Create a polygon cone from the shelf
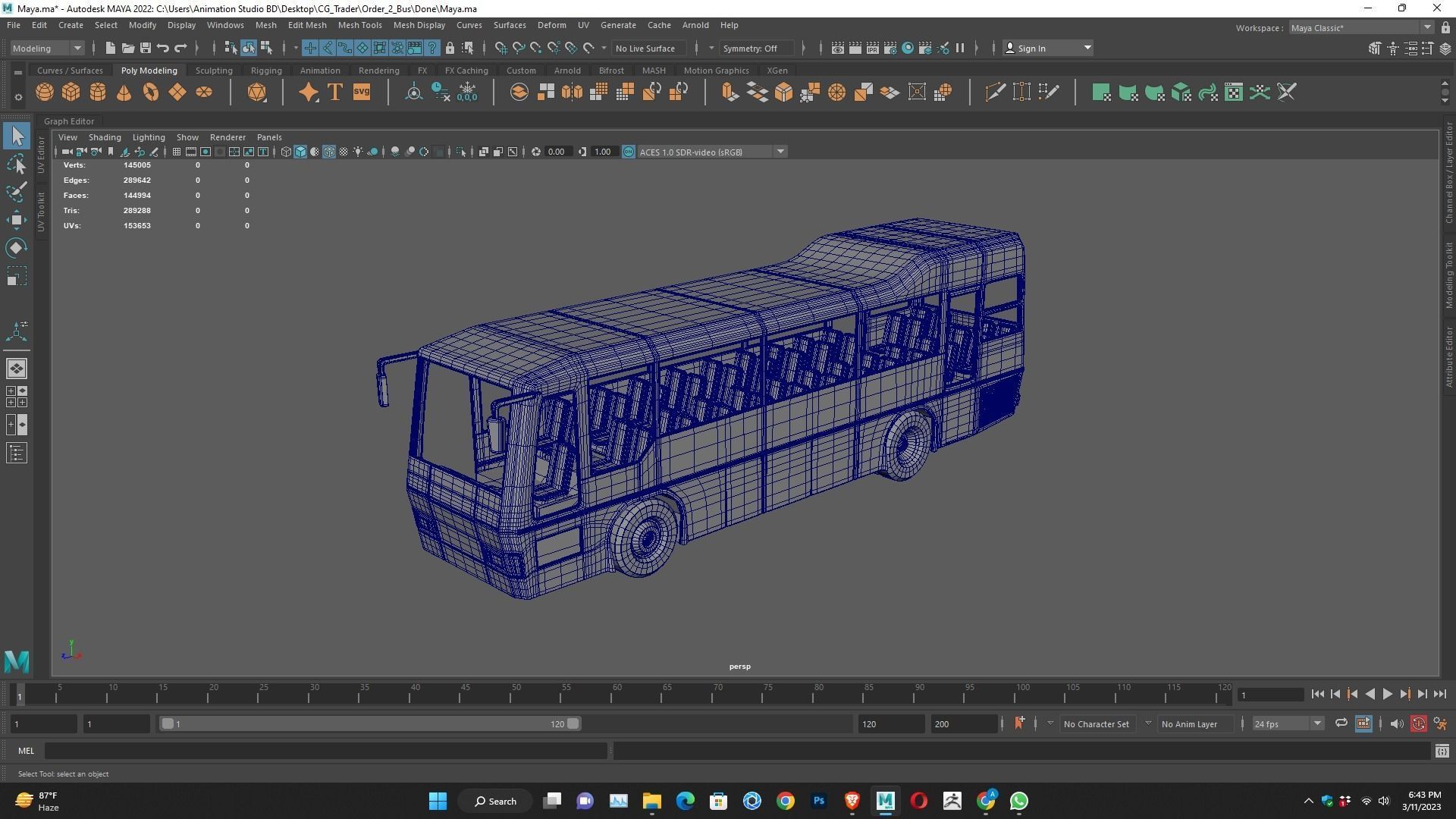The image size is (1456, 819). pyautogui.click(x=124, y=93)
